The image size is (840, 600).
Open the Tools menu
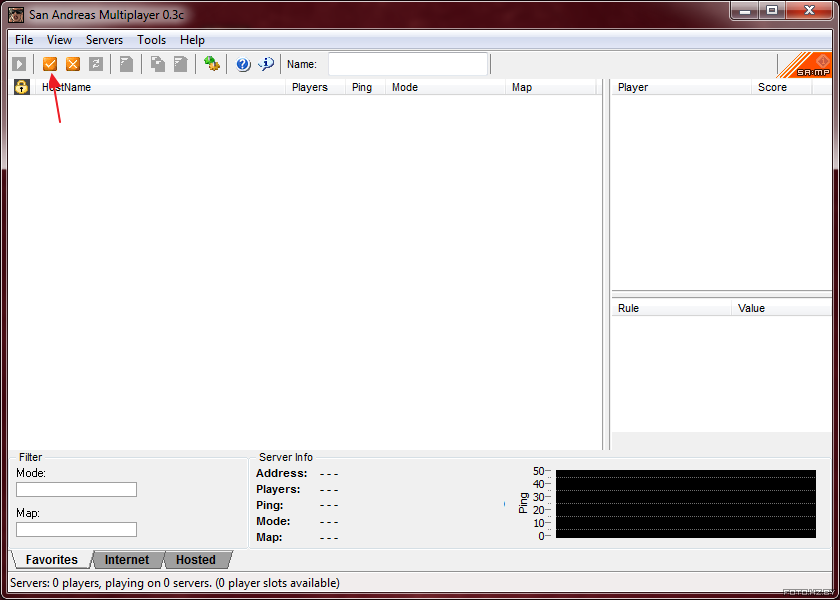(x=152, y=40)
